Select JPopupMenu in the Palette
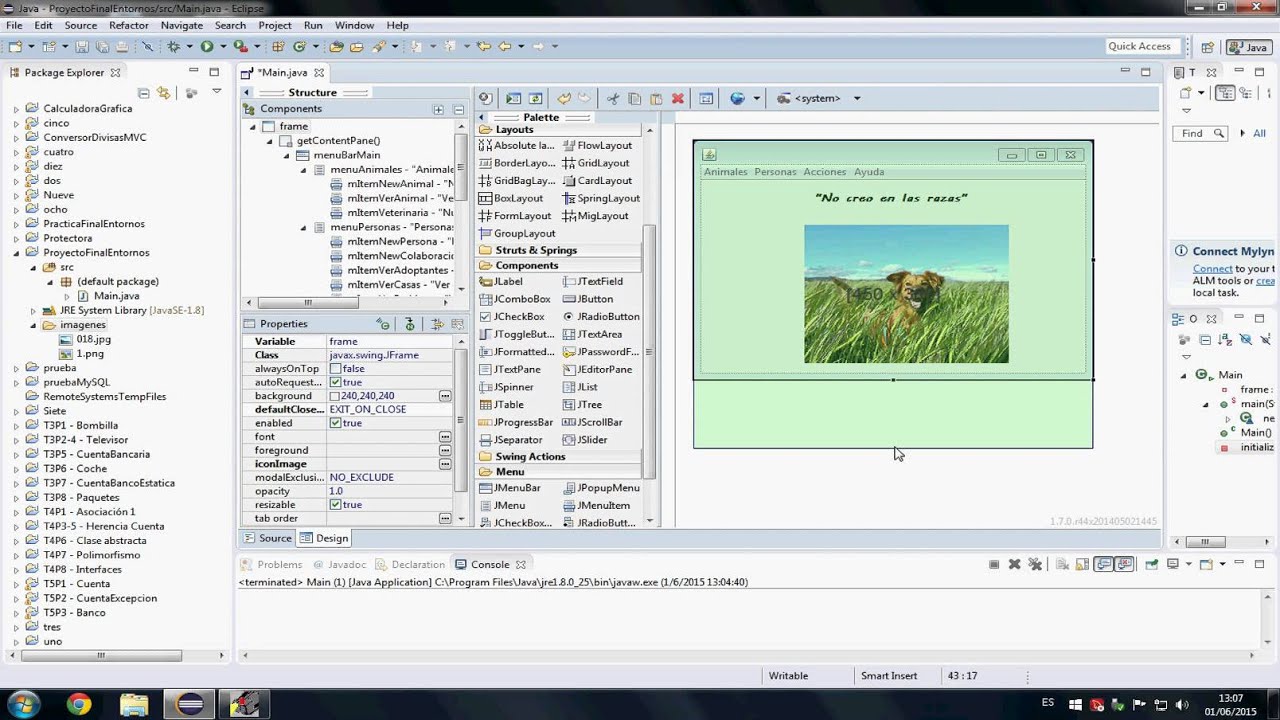 tap(601, 488)
